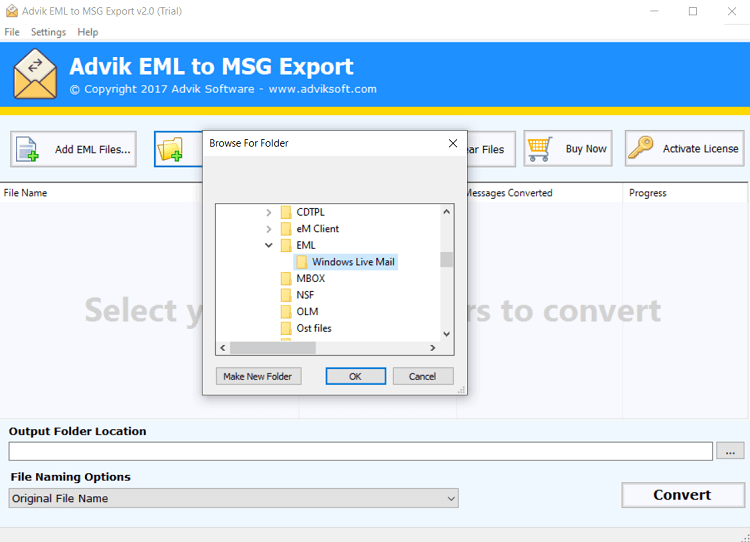Expand the CDTPL folder node
Viewport: 750px width, 542px height.
click(x=268, y=212)
